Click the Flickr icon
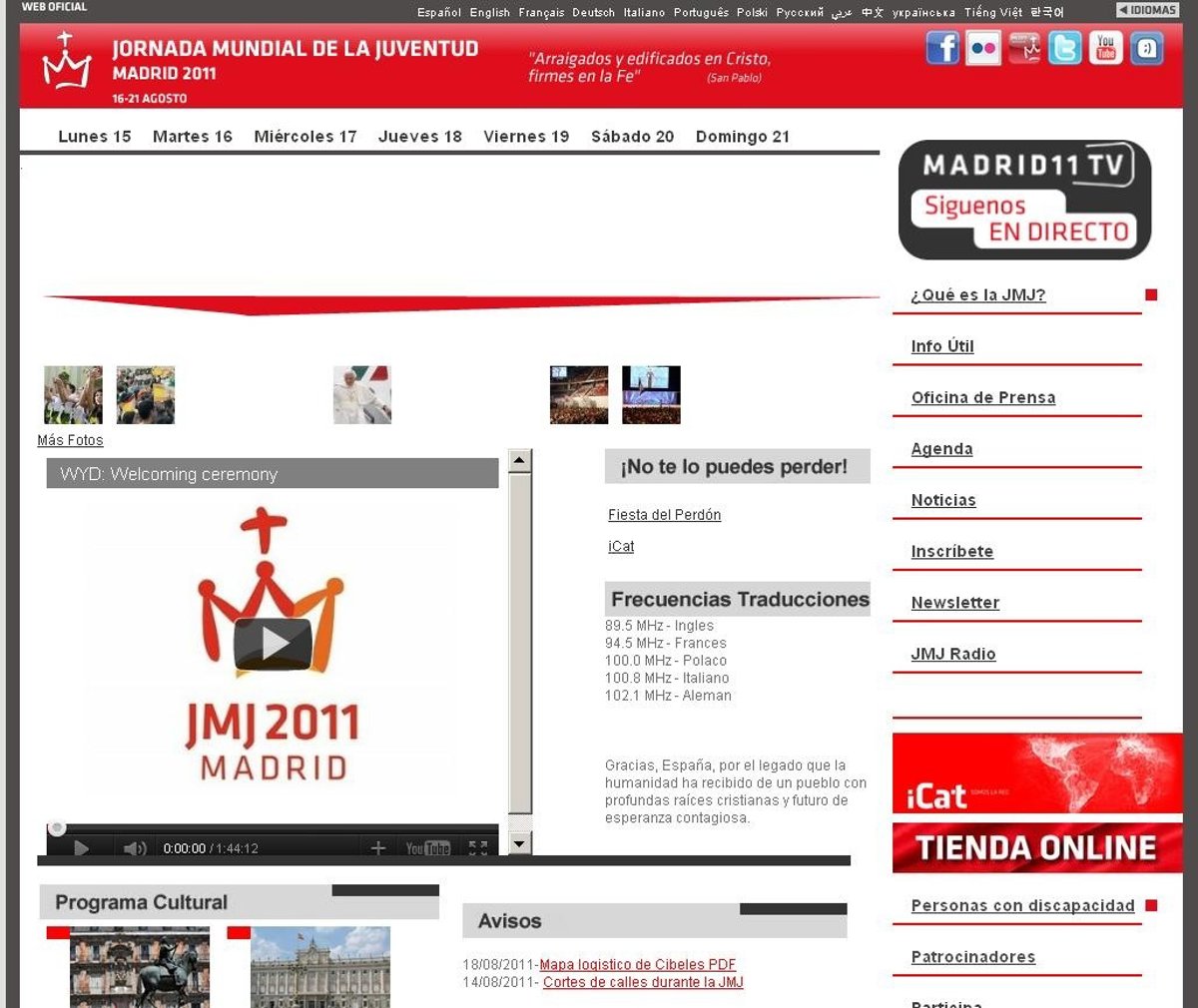Screen dimensions: 1198x1008 pyautogui.click(x=983, y=48)
